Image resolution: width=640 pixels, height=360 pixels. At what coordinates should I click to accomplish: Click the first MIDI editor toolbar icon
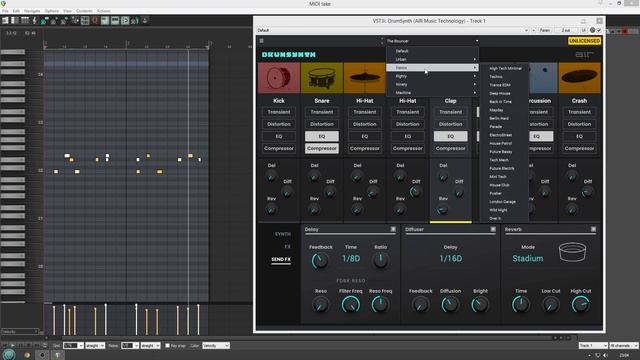coord(5,20)
